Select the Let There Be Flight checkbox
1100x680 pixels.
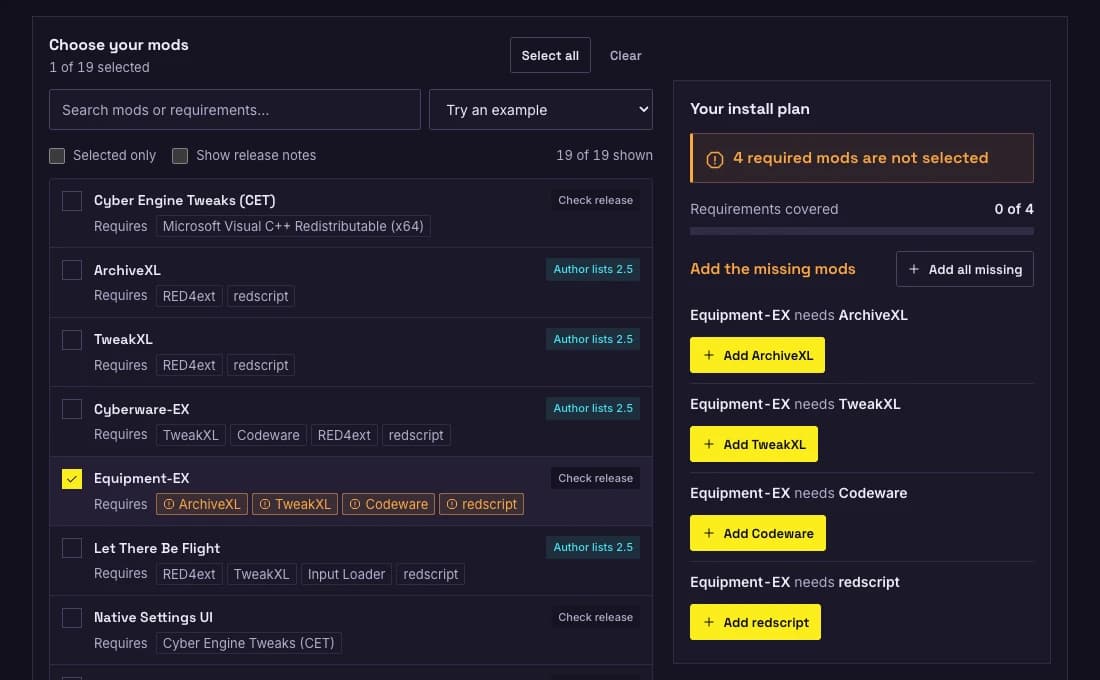click(72, 548)
